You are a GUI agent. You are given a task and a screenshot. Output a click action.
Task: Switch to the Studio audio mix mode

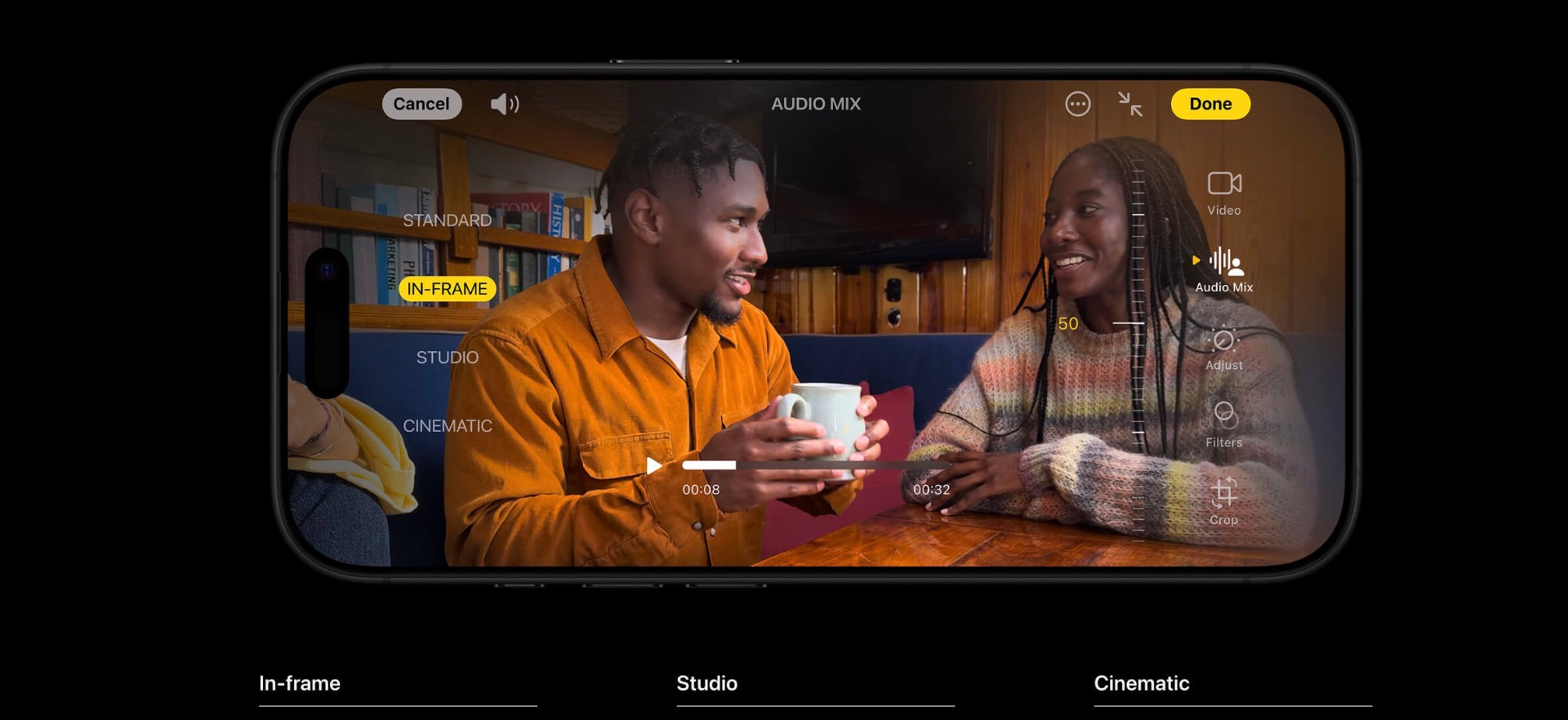point(447,358)
